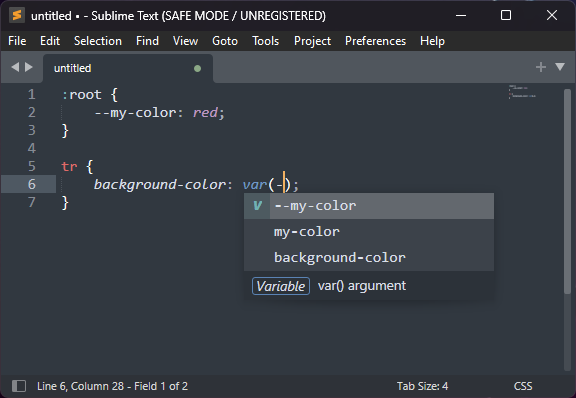Click the Variable kind label in popup

tap(281, 286)
